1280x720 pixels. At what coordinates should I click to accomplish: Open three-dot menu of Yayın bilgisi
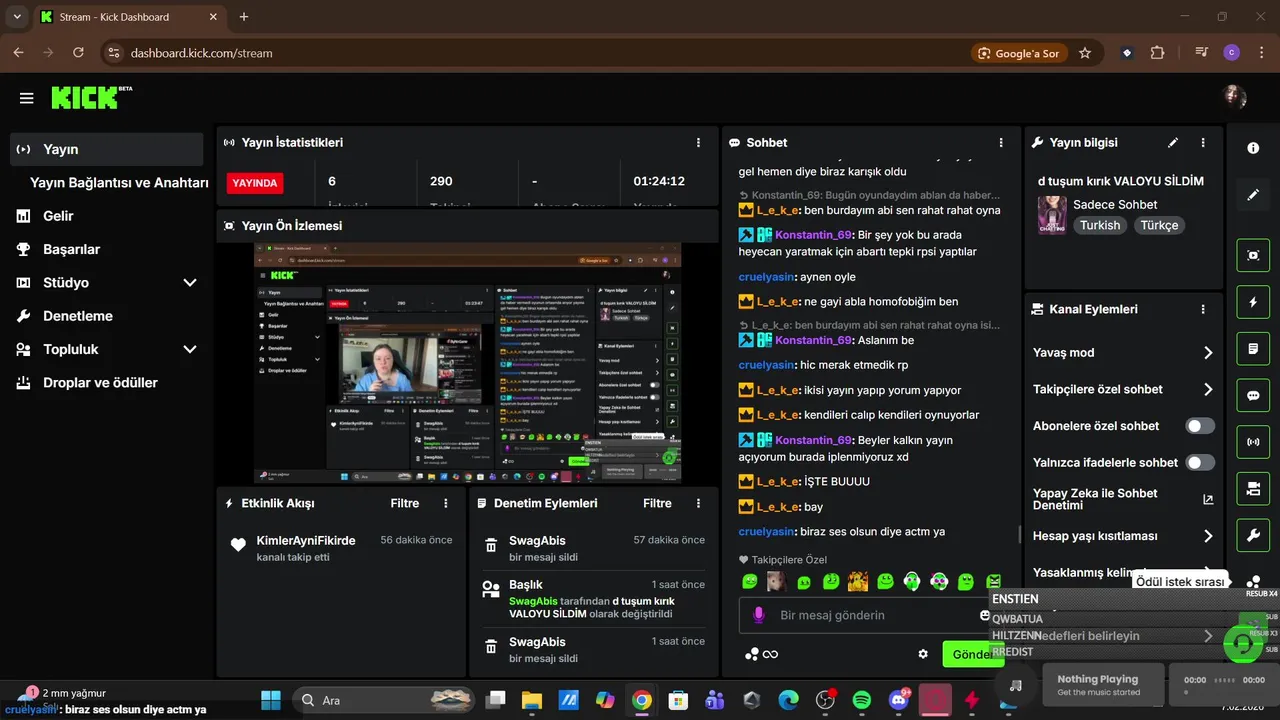(x=1203, y=143)
